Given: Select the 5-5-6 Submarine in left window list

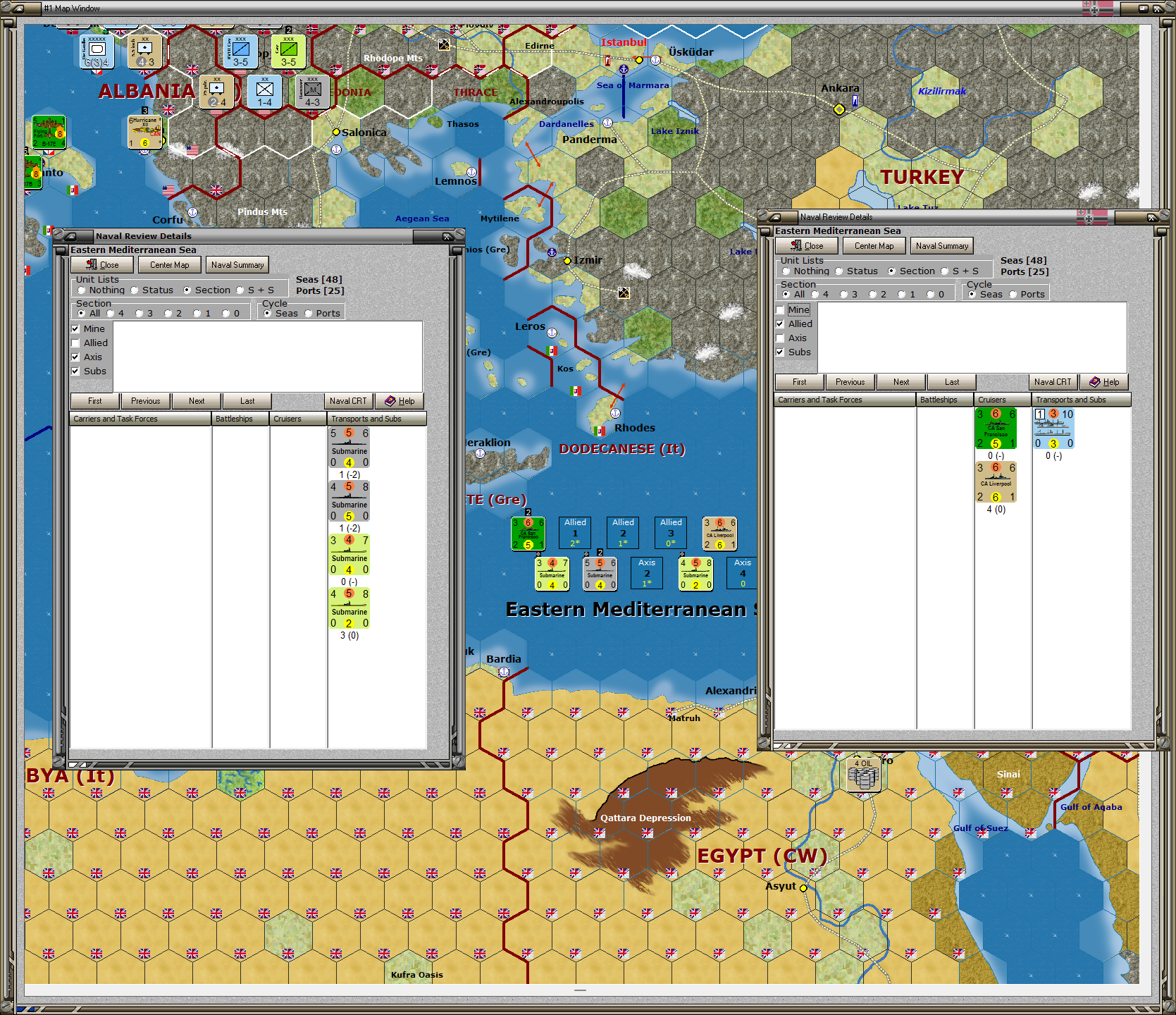Looking at the screenshot, I should tap(349, 448).
